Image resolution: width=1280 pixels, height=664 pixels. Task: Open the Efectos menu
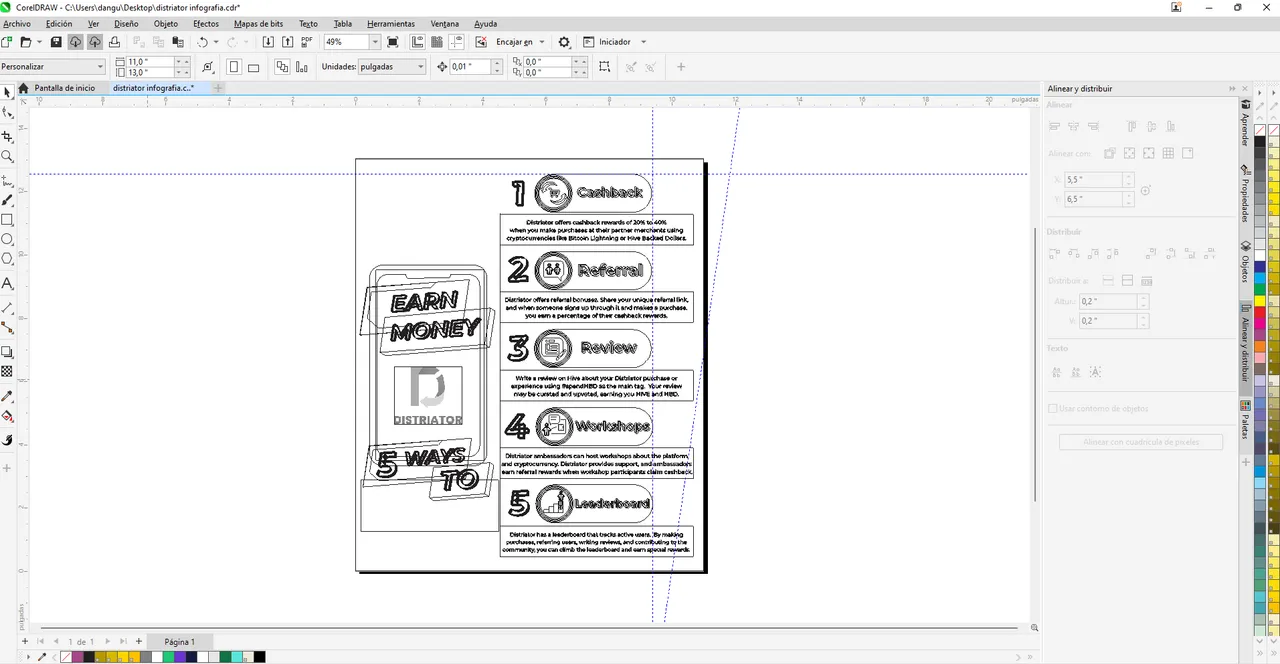pos(206,23)
